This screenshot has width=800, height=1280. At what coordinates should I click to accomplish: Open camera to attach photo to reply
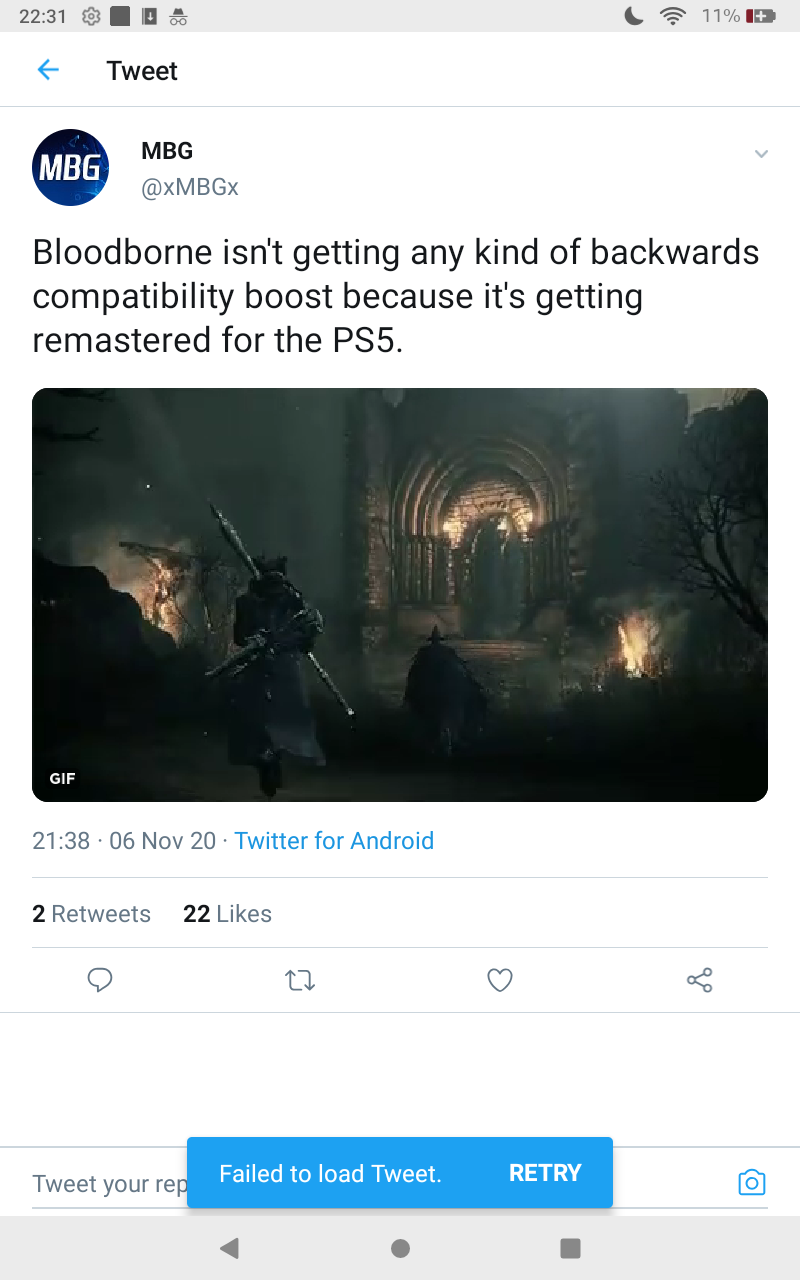751,1183
